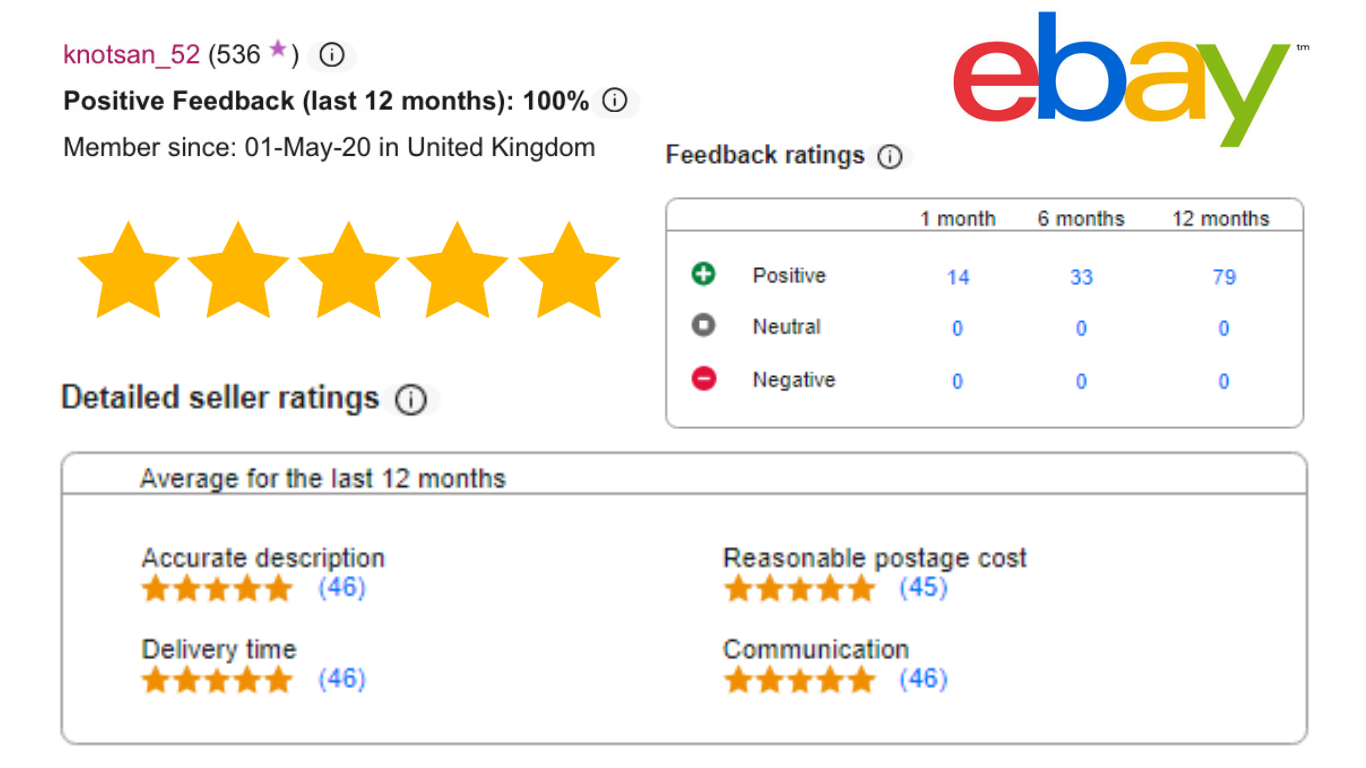Click the Delivery time rating count (46)

[x=342, y=679]
